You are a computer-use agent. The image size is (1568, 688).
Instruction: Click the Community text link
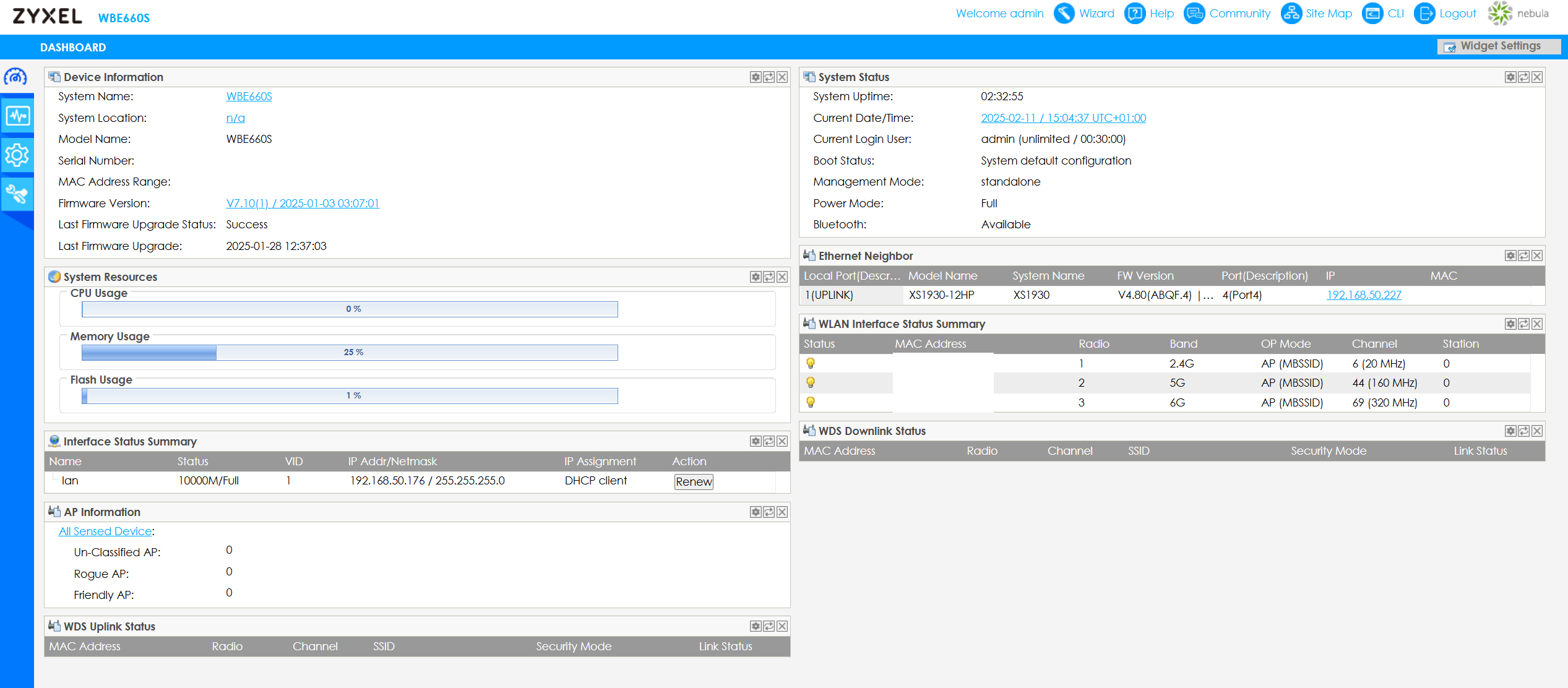click(1239, 14)
